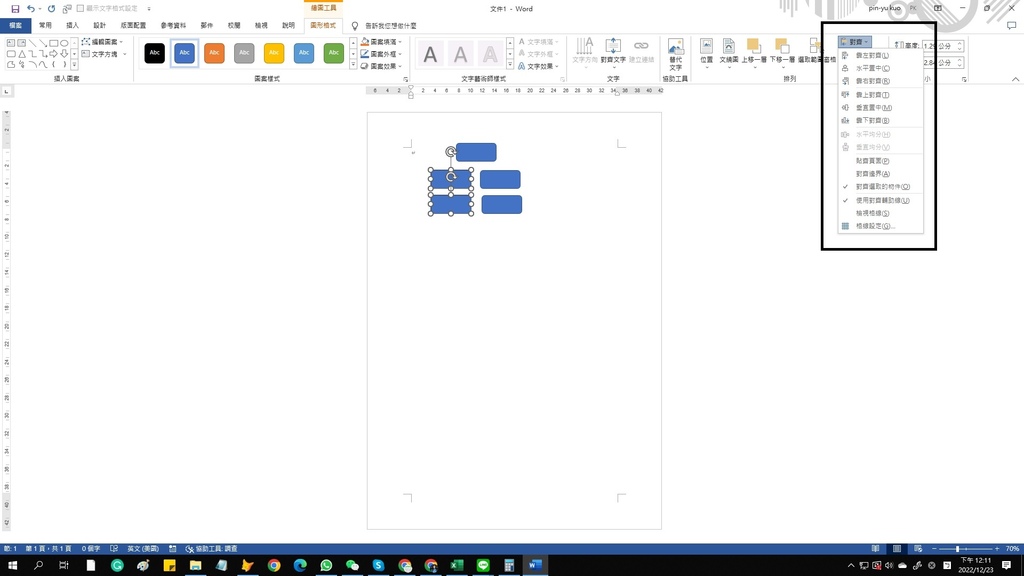Undo the last action
Viewport: 1024px width, 576px height.
[30, 8]
